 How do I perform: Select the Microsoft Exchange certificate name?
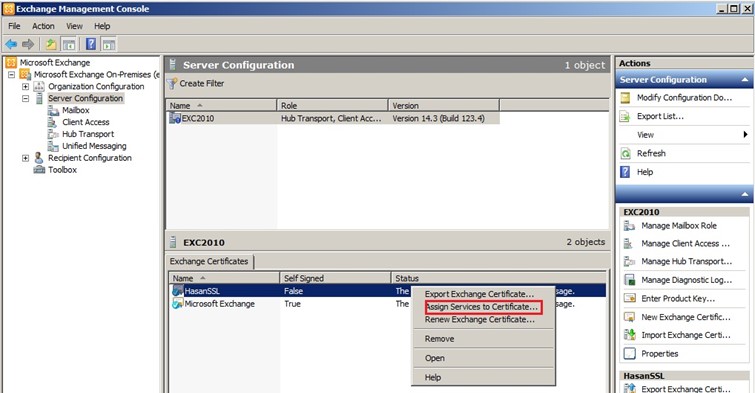[x=220, y=304]
